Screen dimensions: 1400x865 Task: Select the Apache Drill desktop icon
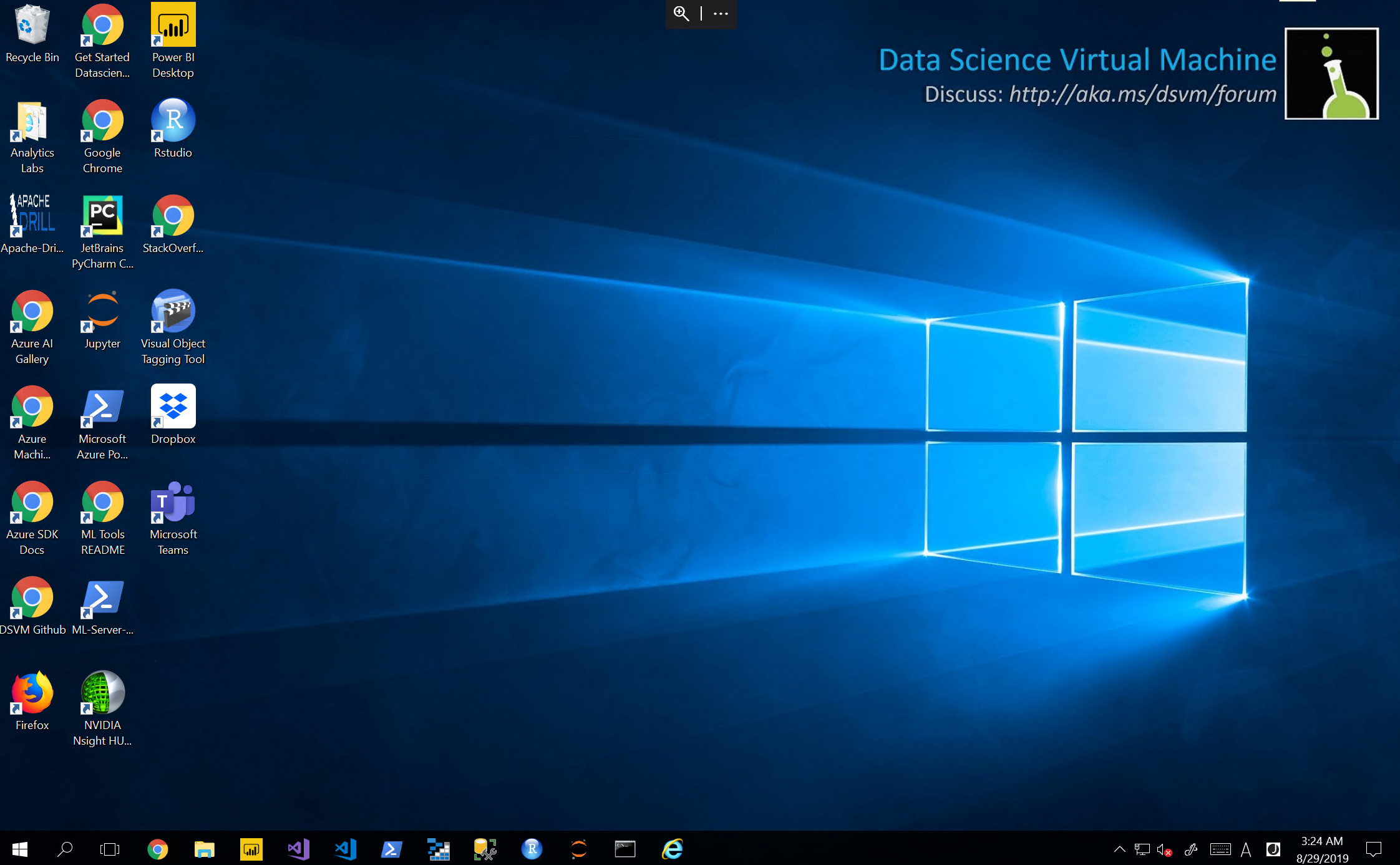coord(32,216)
